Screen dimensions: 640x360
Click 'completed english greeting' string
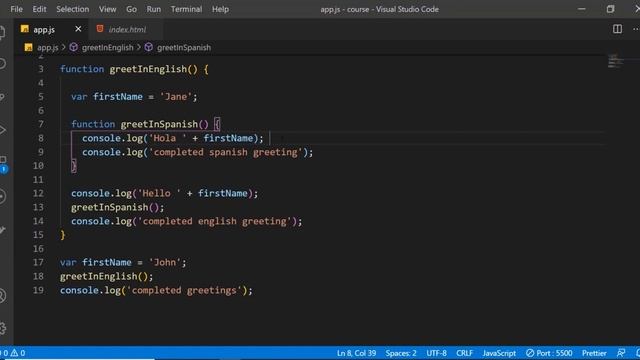coord(215,221)
